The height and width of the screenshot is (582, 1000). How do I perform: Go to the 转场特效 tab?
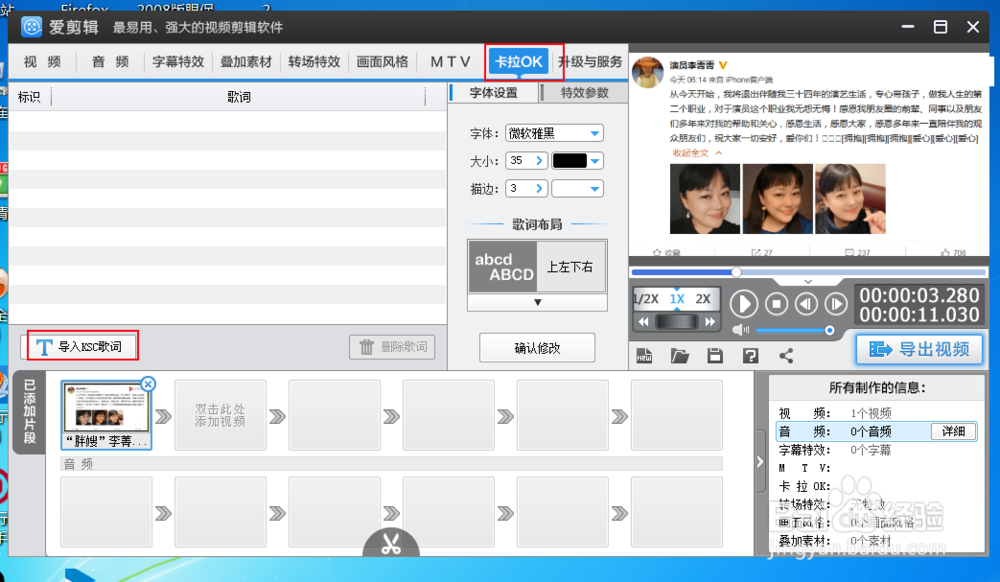coord(314,62)
